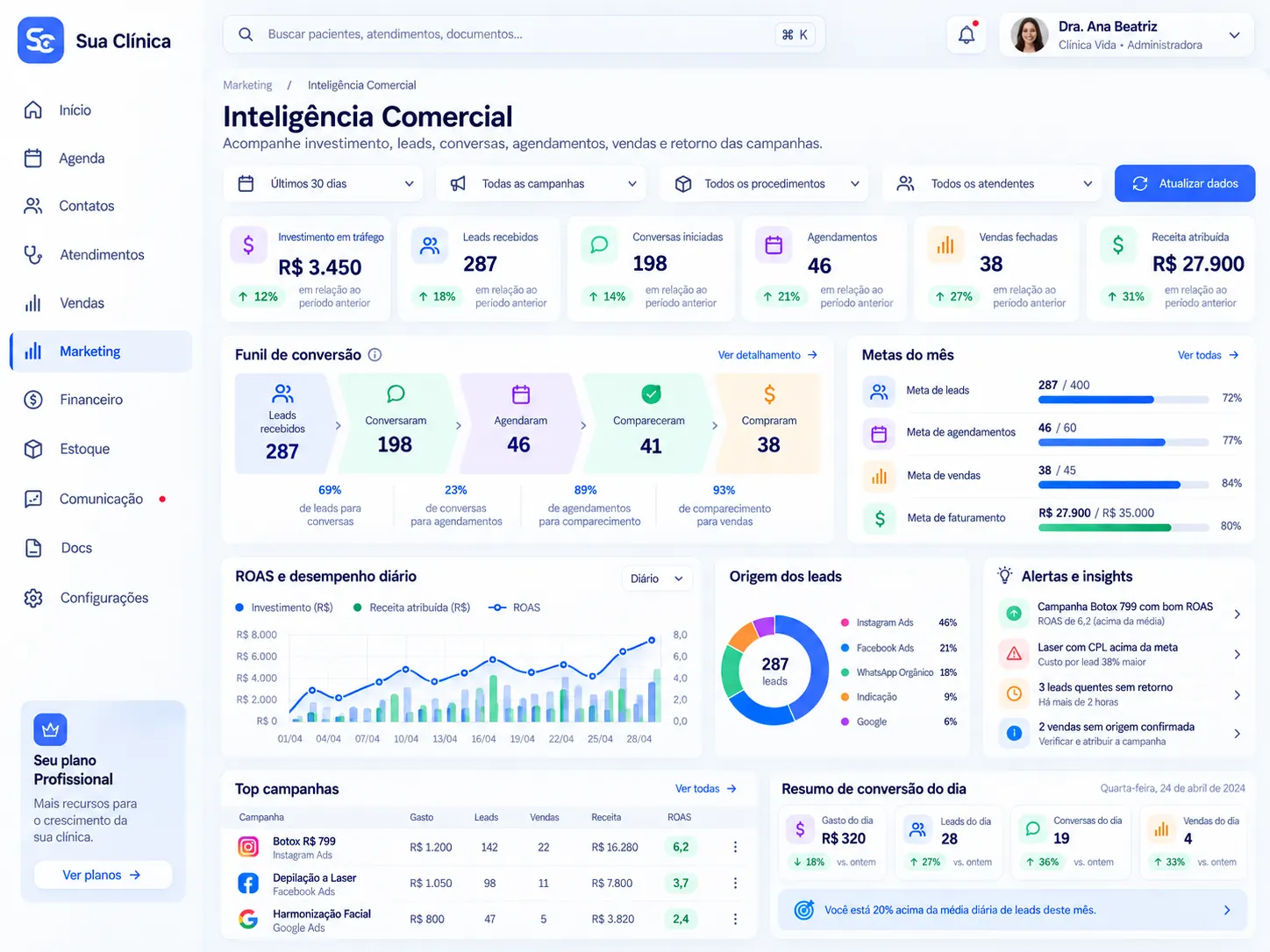
Task: Click the Meta de faturamento green progress bar
Action: [x=1123, y=528]
